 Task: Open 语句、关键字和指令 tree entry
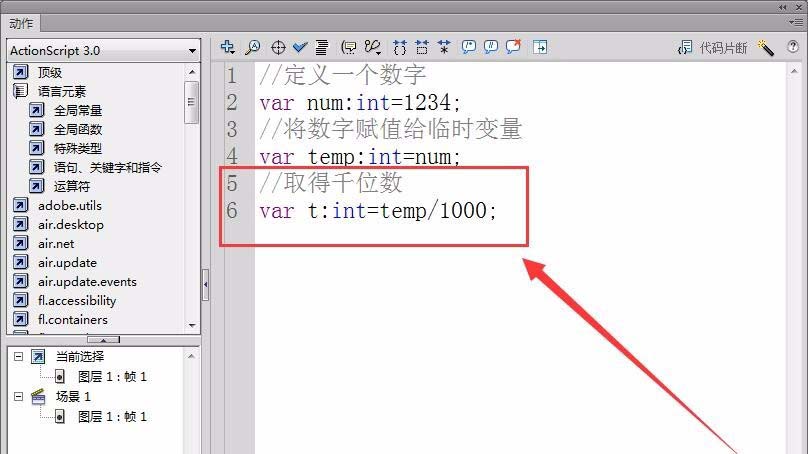[108, 167]
